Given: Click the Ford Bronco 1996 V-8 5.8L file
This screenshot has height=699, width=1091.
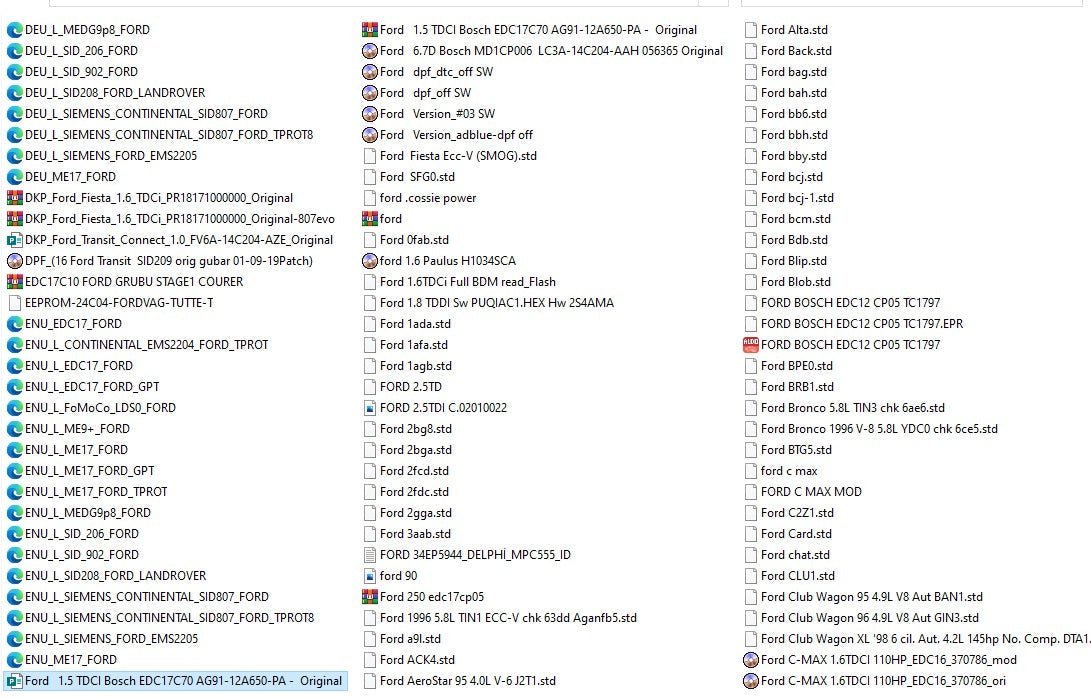Looking at the screenshot, I should [878, 429].
